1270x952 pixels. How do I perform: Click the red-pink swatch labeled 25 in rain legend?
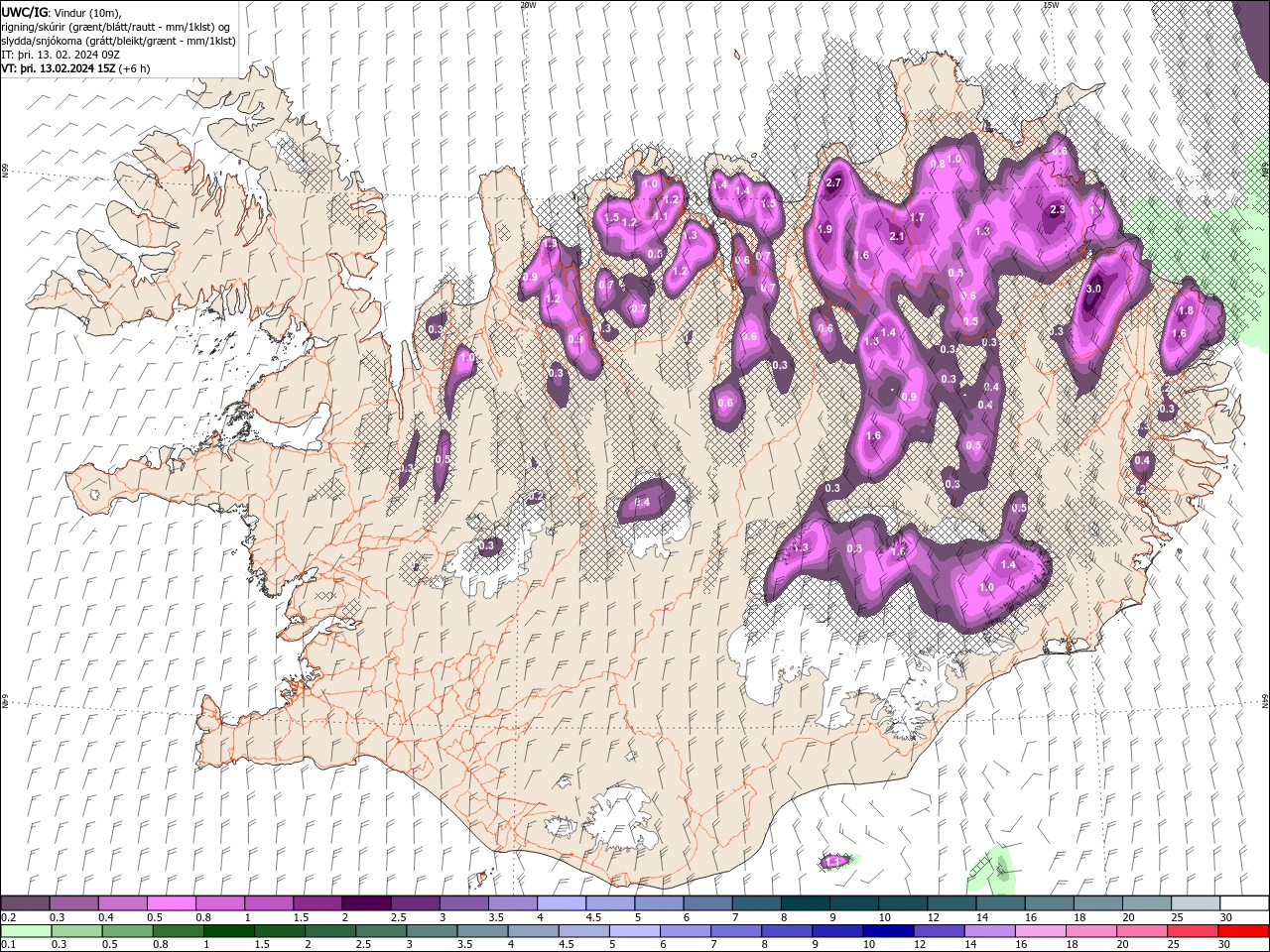pyautogui.click(x=1192, y=930)
